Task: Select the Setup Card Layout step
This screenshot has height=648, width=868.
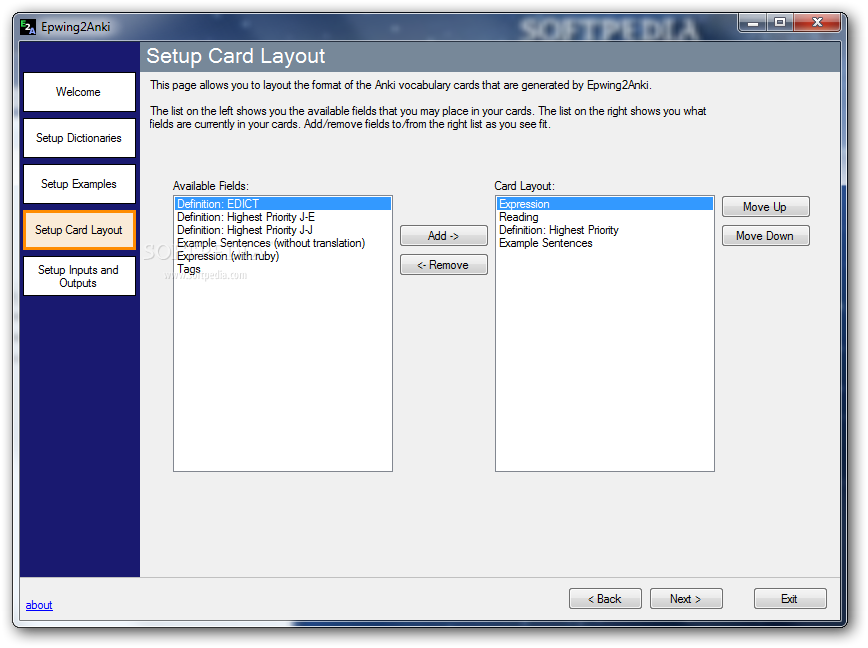Action: point(79,230)
